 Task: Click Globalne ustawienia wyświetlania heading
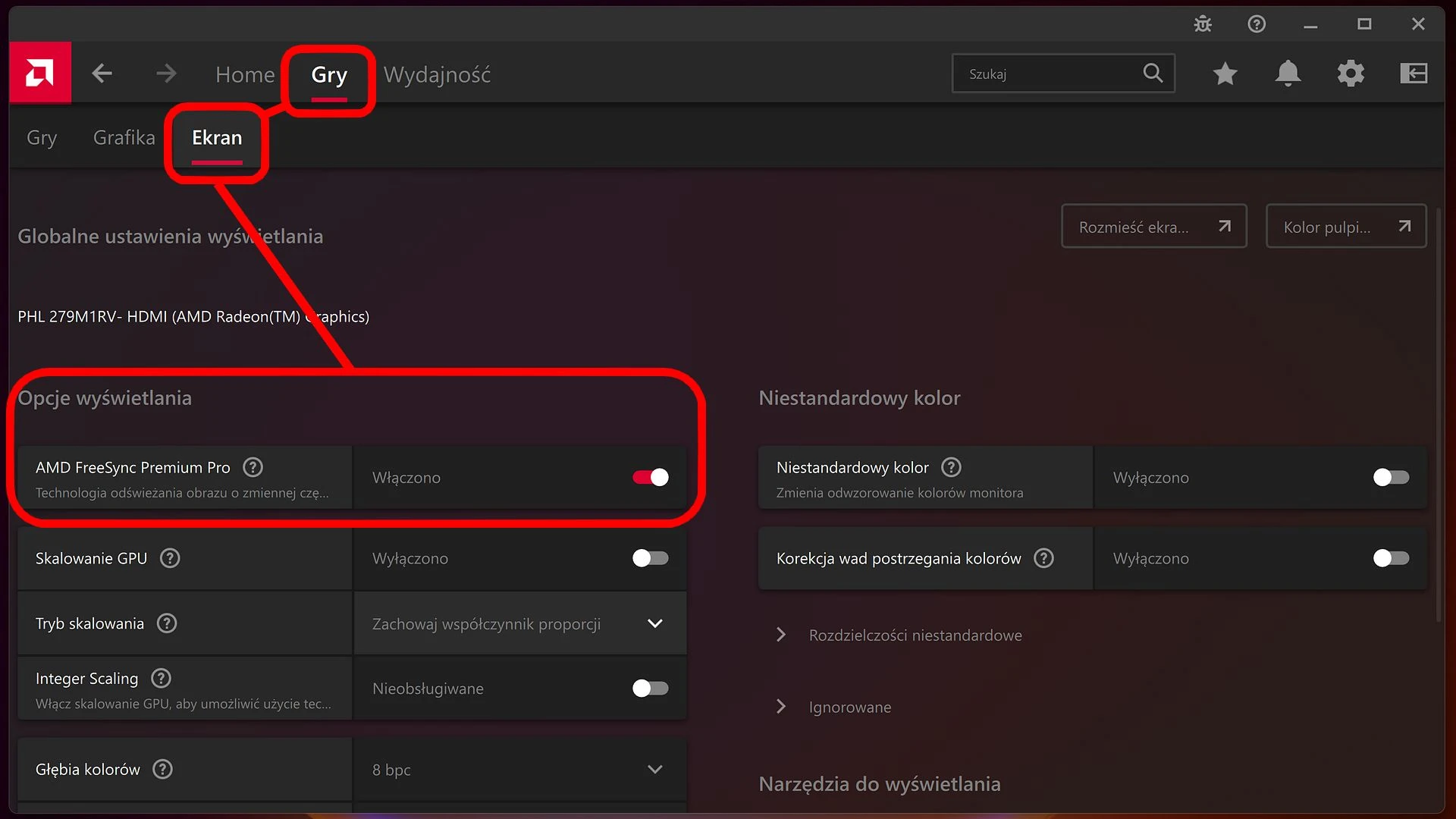tap(171, 236)
